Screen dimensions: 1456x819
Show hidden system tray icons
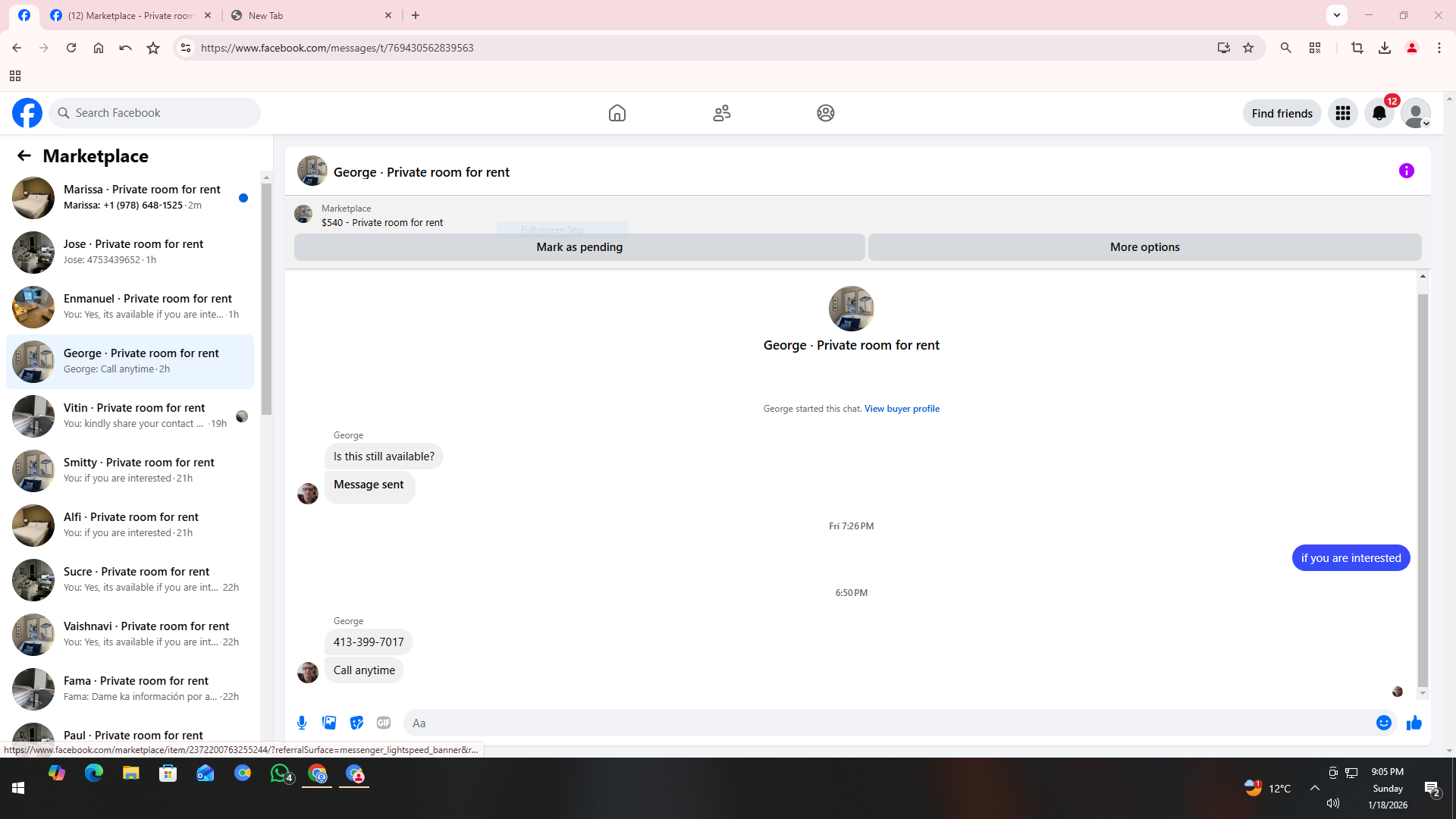pyautogui.click(x=1314, y=788)
